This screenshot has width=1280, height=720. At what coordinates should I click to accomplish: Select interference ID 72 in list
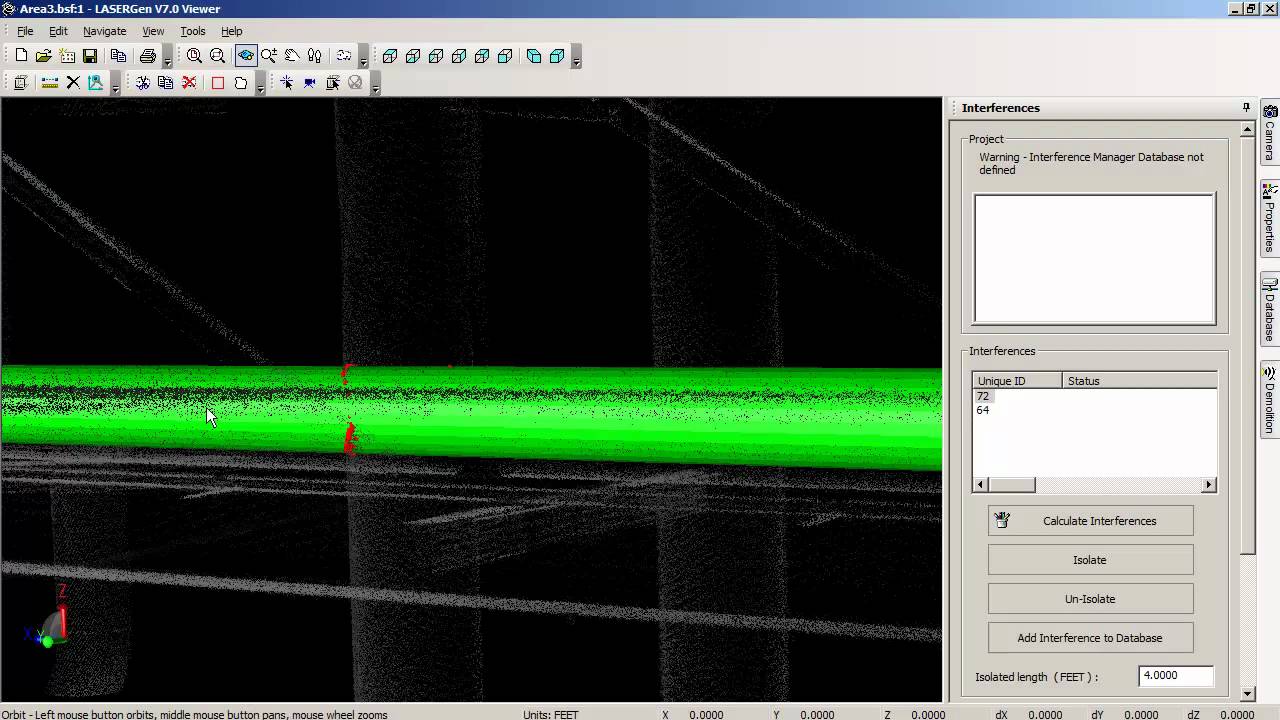[983, 396]
